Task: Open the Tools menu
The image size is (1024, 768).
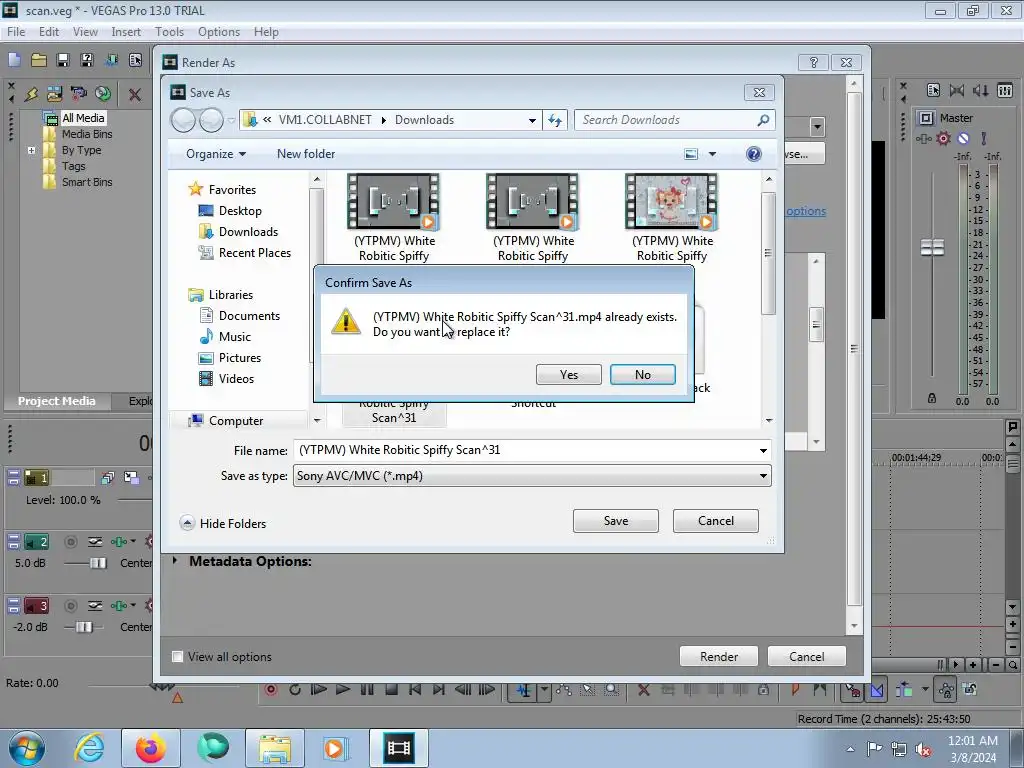Action: tap(169, 32)
